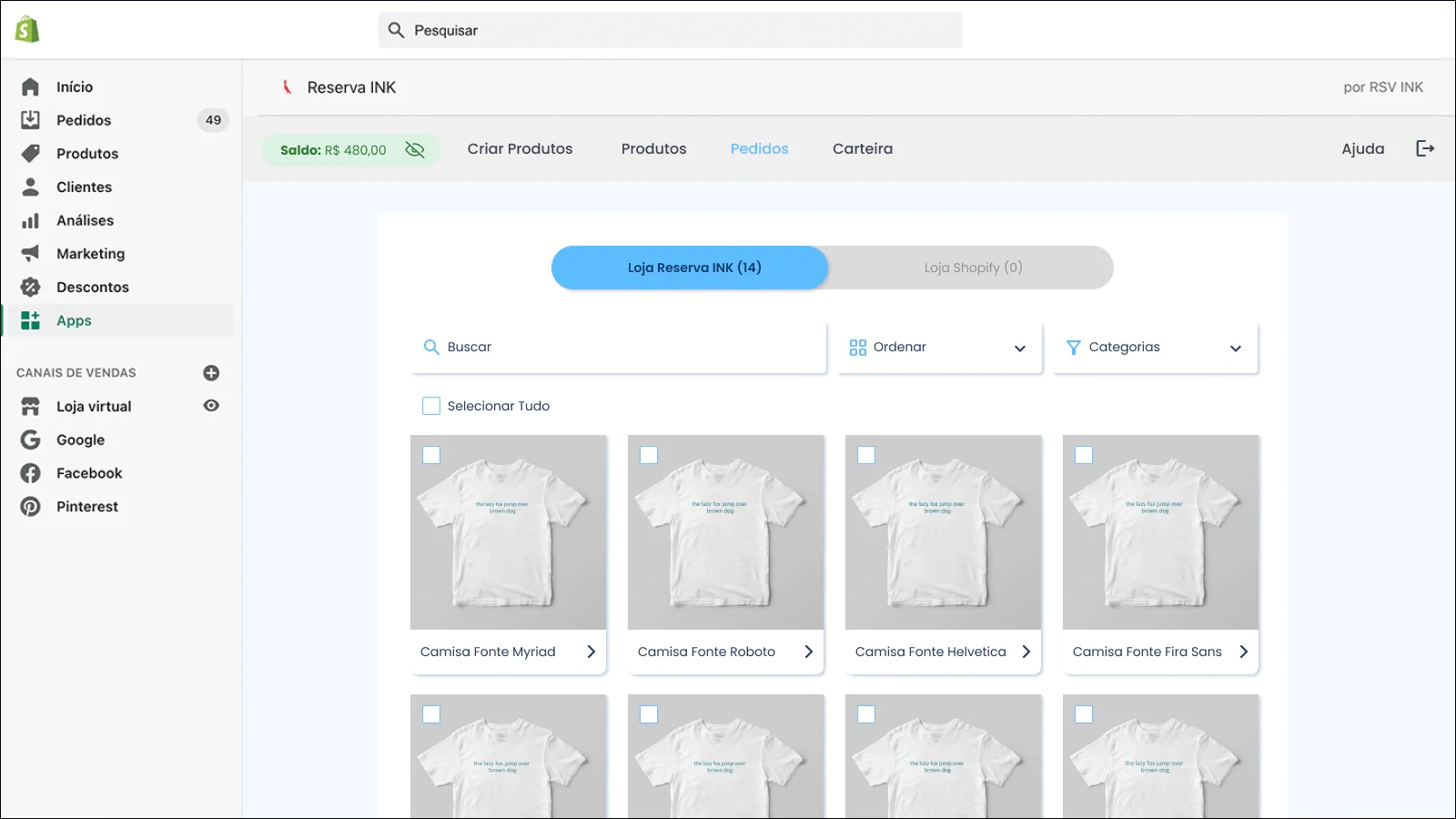Tick checkbox on second-row first shirt card

pos(431,714)
